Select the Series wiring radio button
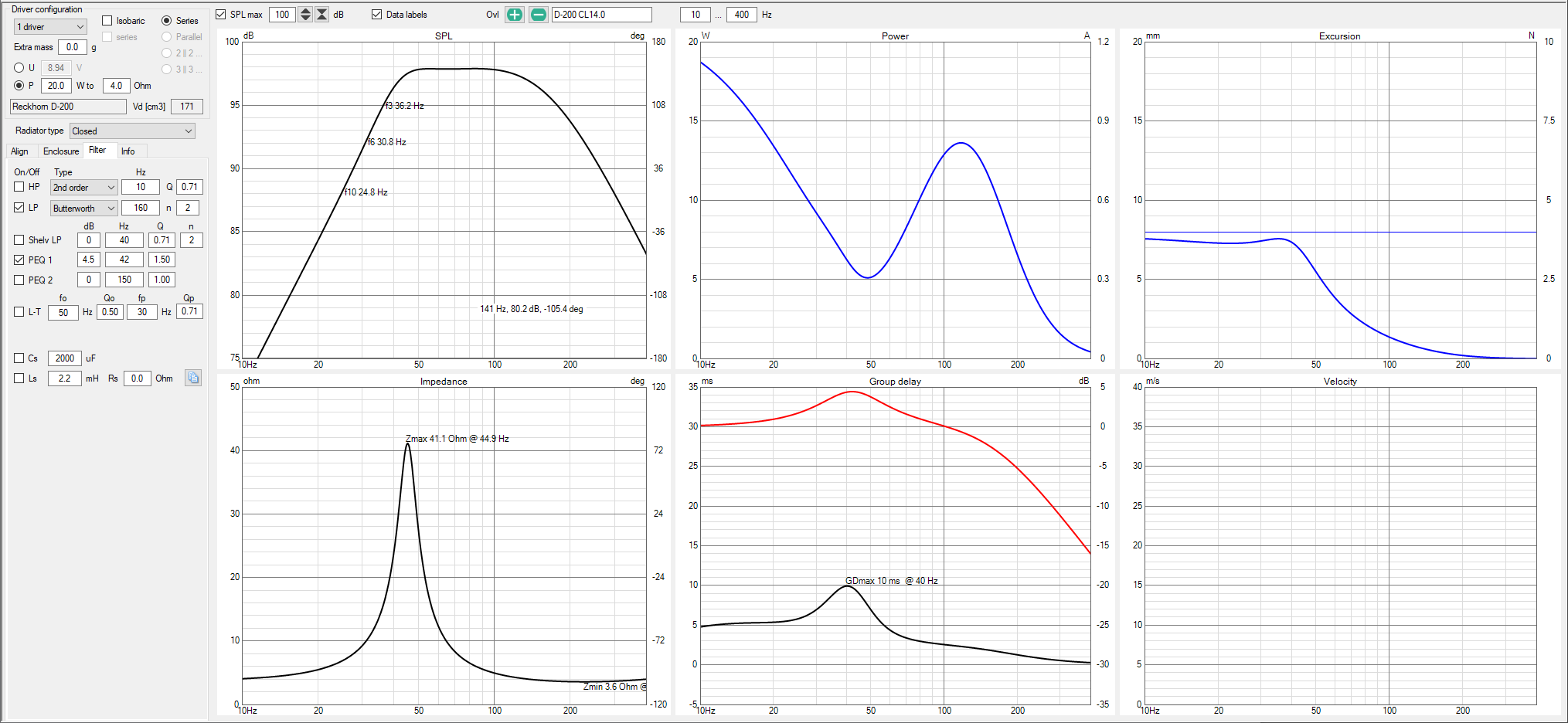Image resolution: width=1568 pixels, height=723 pixels. 167,21
